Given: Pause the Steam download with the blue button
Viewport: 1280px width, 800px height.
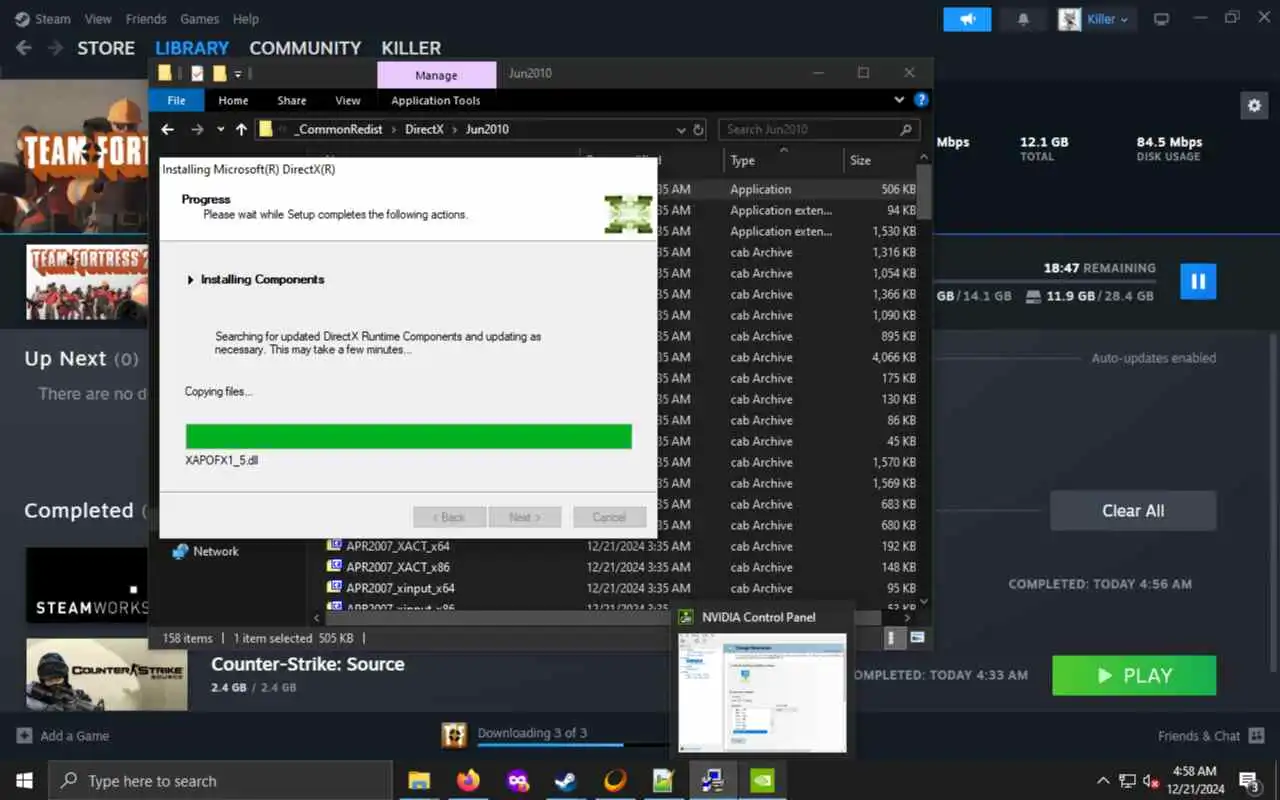Looking at the screenshot, I should tap(1198, 281).
